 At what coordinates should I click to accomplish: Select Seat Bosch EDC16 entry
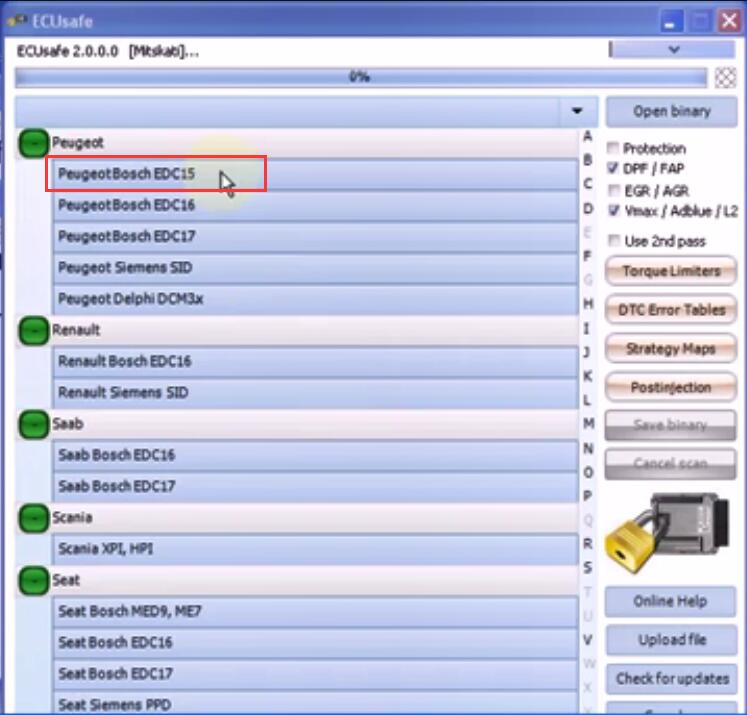click(315, 643)
